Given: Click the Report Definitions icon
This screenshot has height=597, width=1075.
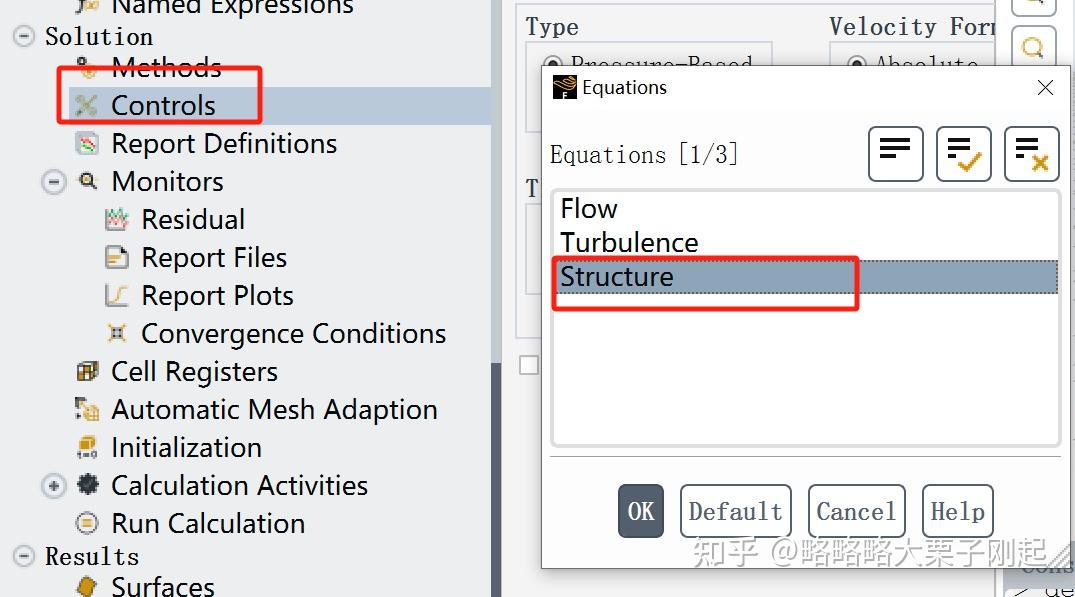Looking at the screenshot, I should (x=87, y=144).
